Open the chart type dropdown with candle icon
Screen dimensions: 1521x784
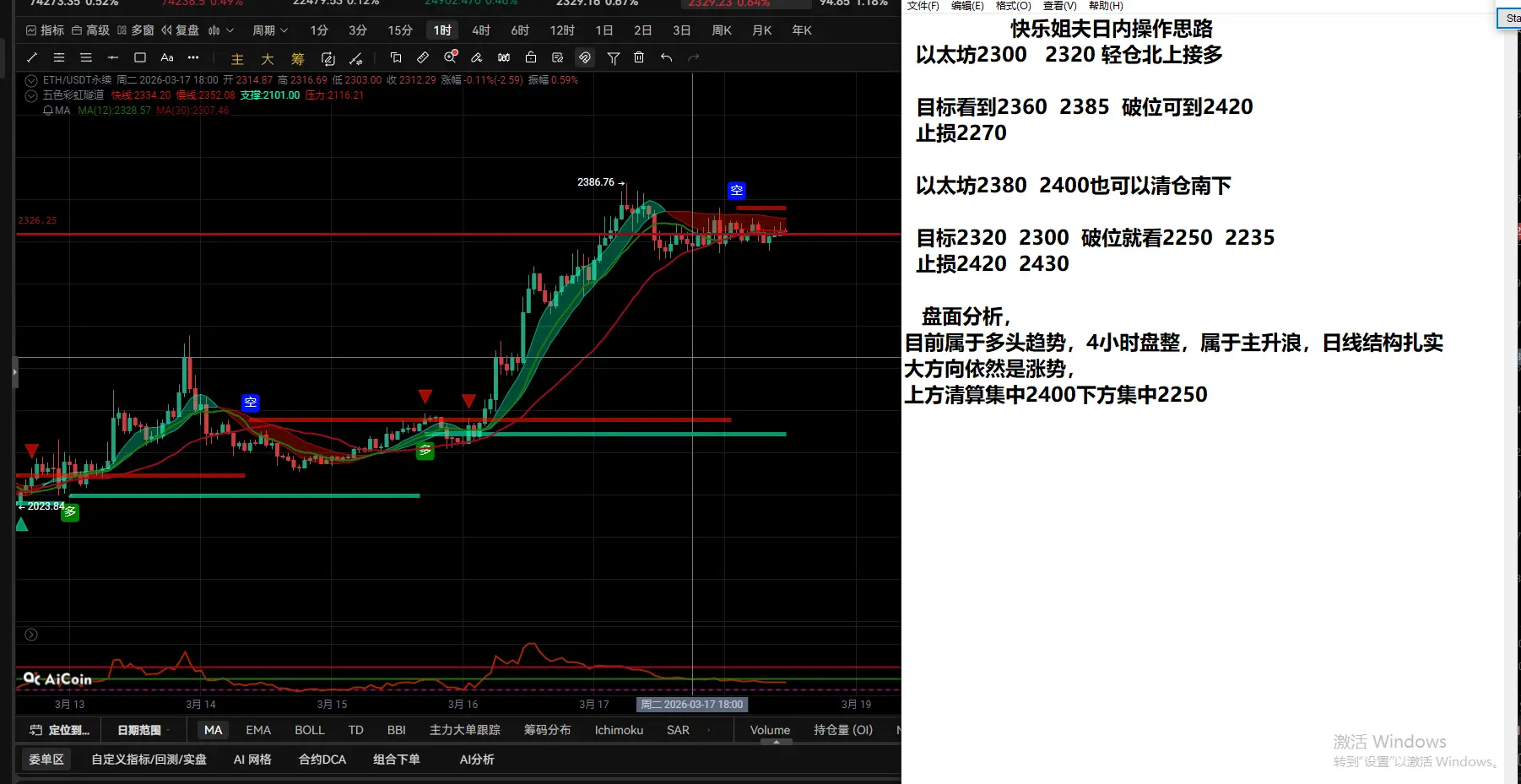click(x=221, y=30)
